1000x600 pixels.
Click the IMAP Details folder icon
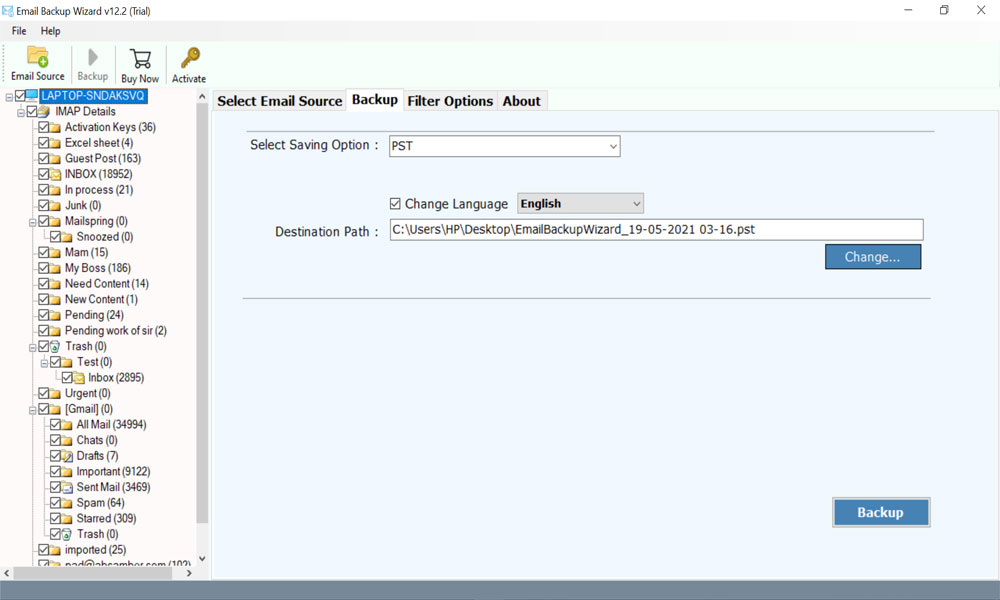click(x=44, y=112)
